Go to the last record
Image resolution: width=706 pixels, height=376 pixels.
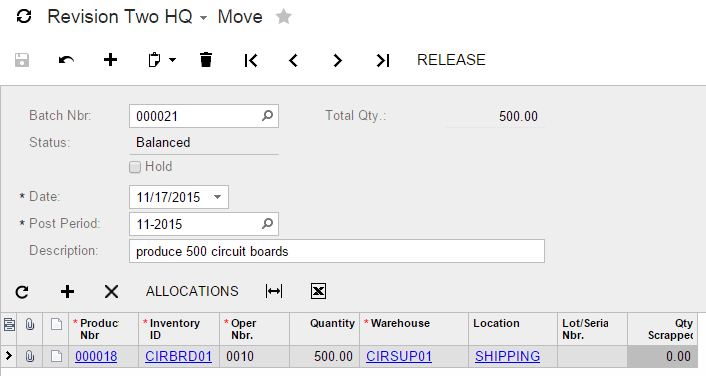click(x=382, y=60)
